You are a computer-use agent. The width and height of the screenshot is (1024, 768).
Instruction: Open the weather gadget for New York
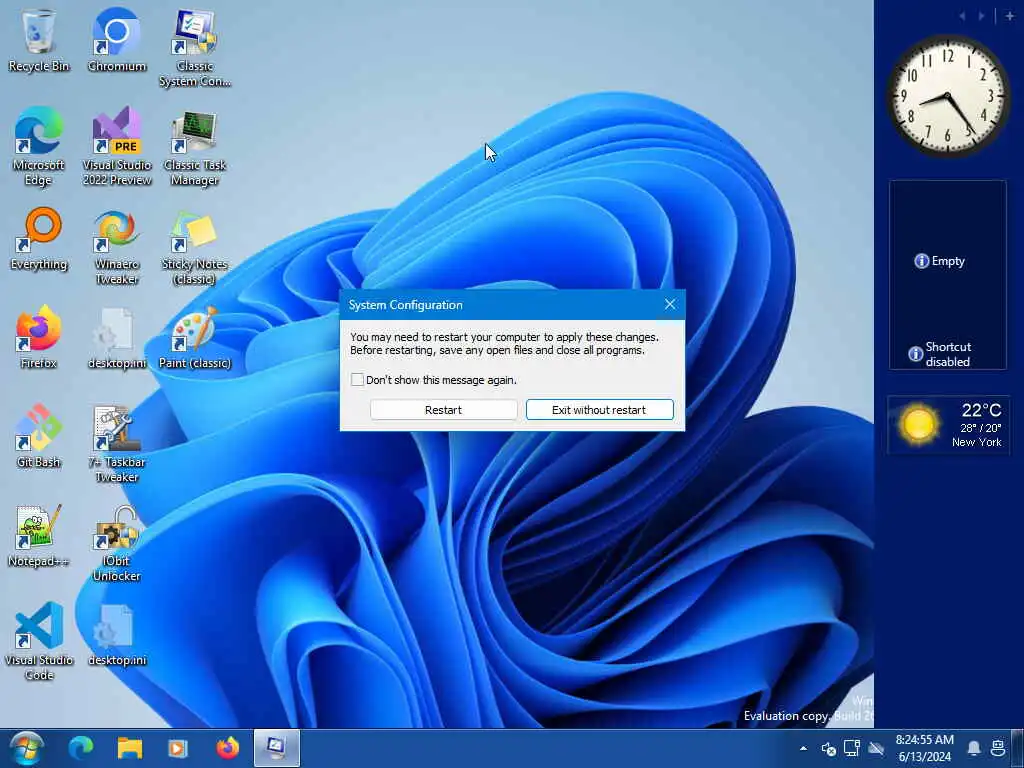click(948, 424)
